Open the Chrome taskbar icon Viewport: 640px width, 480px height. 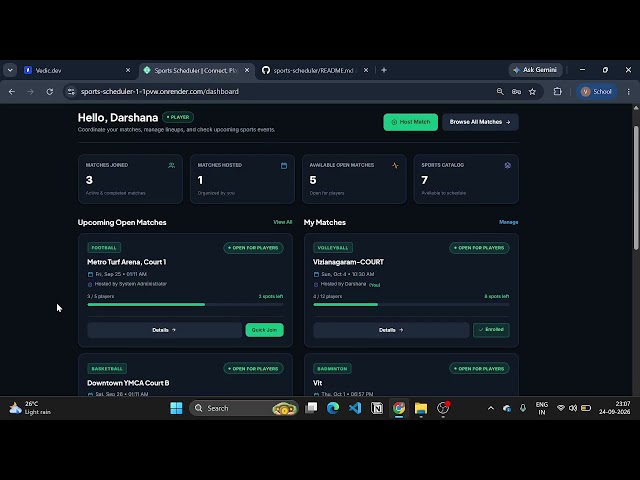coord(399,408)
